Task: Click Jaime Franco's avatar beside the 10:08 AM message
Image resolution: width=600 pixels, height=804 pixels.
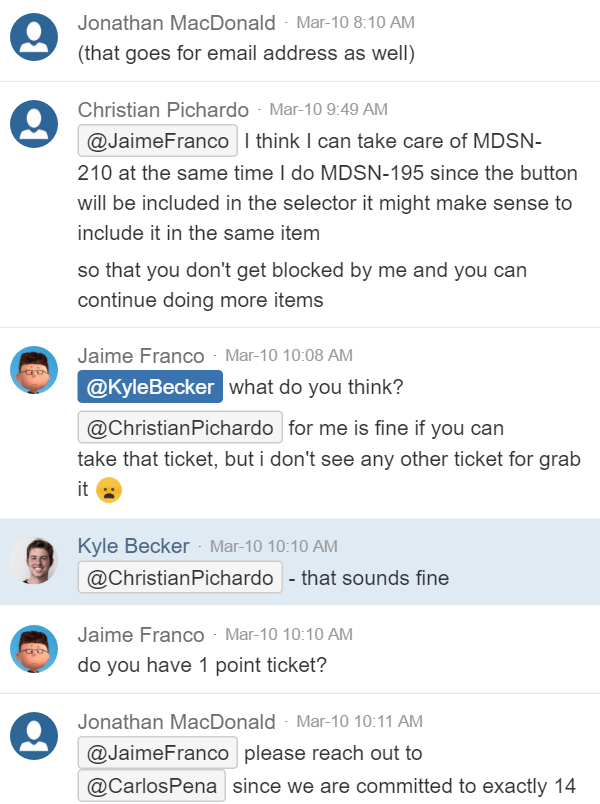Action: click(34, 370)
